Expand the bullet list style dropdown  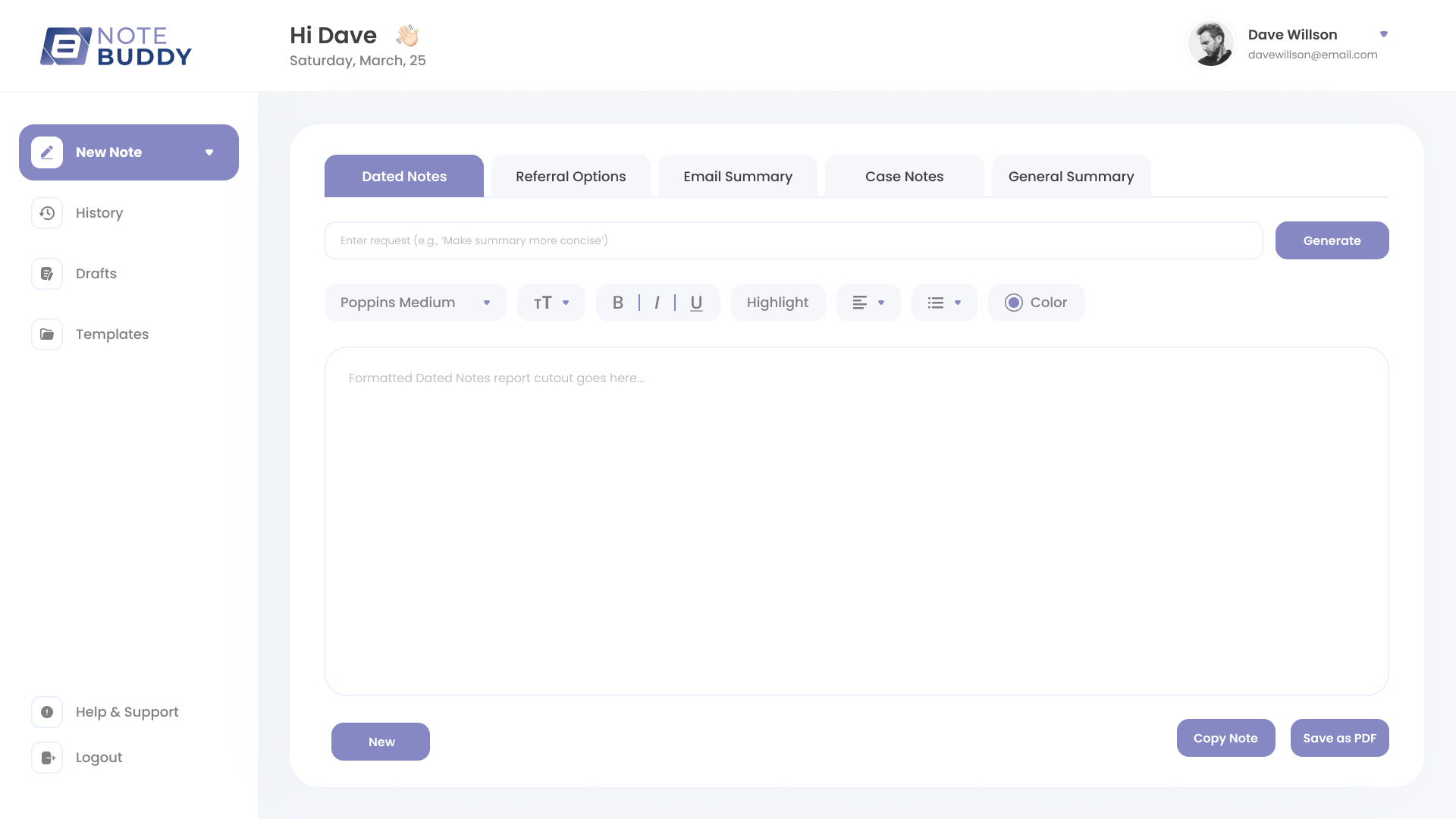[x=944, y=303]
